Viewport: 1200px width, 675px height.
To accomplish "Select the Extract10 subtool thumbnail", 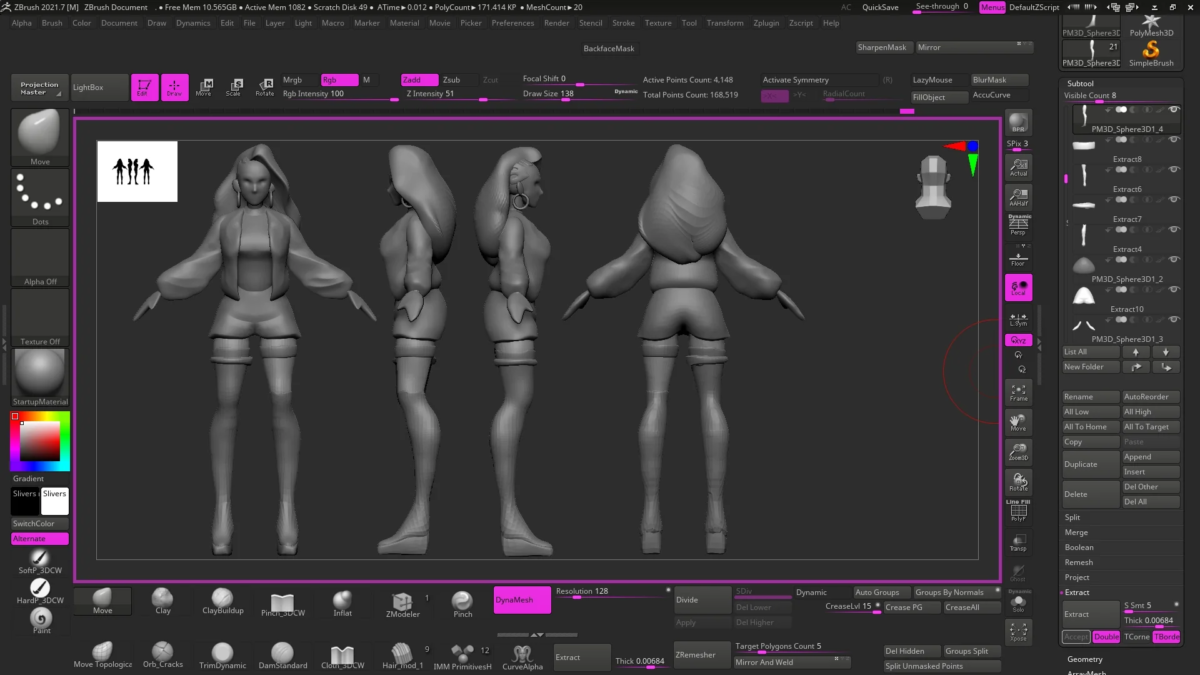I will 1083,296.
